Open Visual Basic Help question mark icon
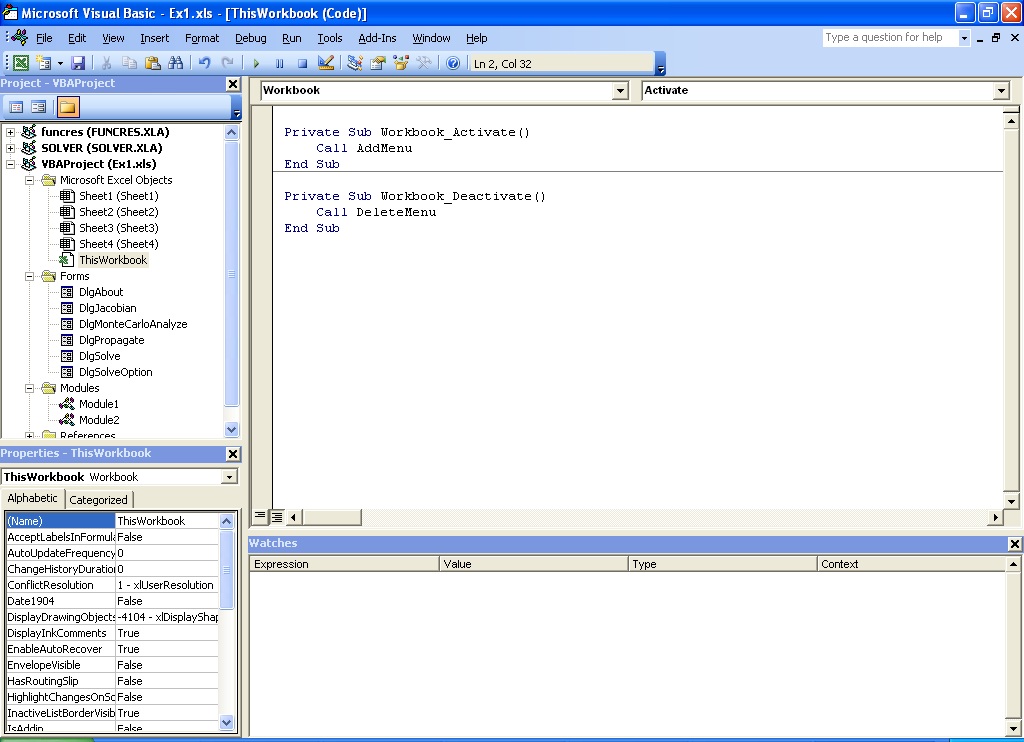This screenshot has height=742, width=1024. tap(453, 63)
